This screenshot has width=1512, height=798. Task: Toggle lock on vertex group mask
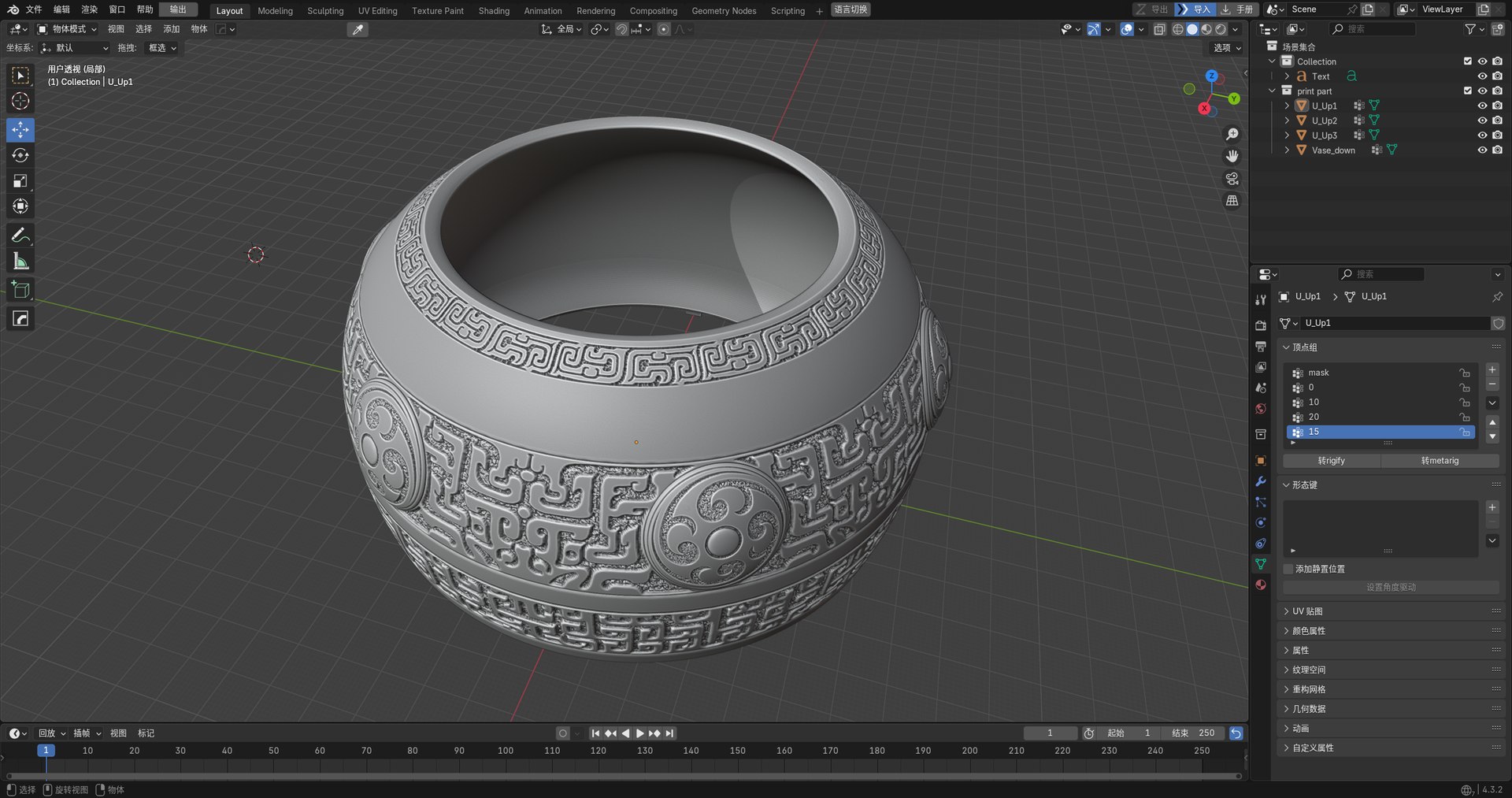1464,373
